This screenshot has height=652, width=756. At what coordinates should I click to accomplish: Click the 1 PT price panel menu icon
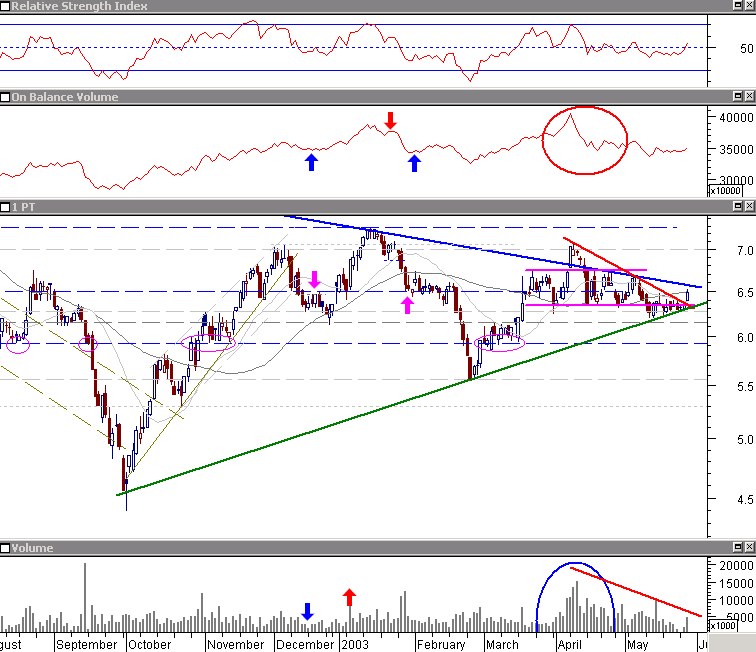(x=5, y=207)
